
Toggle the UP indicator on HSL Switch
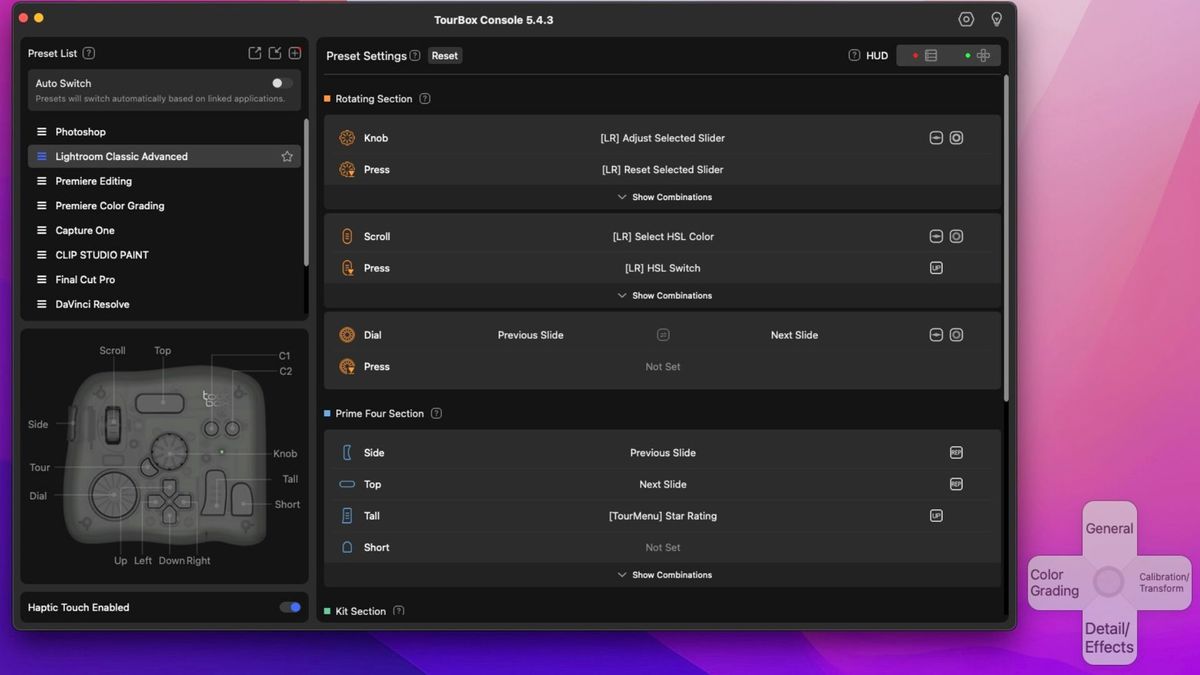click(936, 267)
